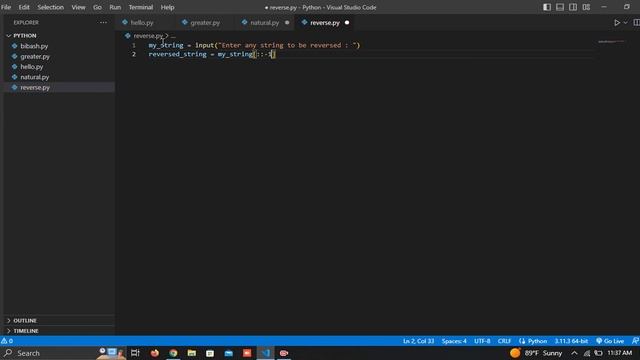
Task: Open Explorer views and more actions ellipsis
Action: pyautogui.click(x=103, y=22)
